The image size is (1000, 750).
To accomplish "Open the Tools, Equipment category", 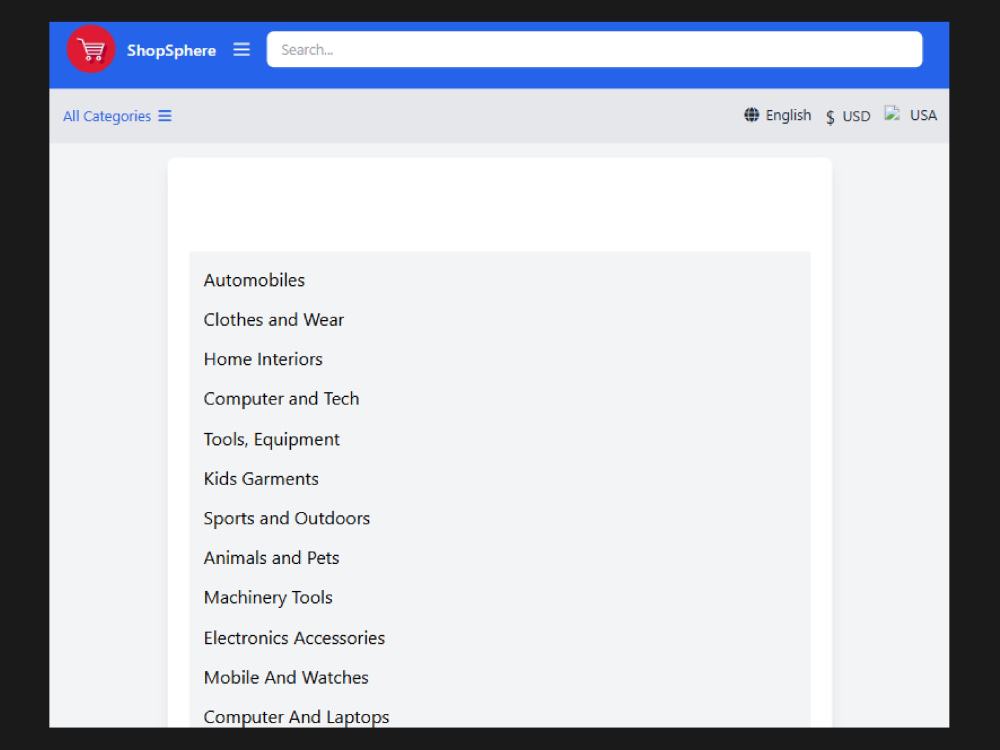I will [x=271, y=439].
